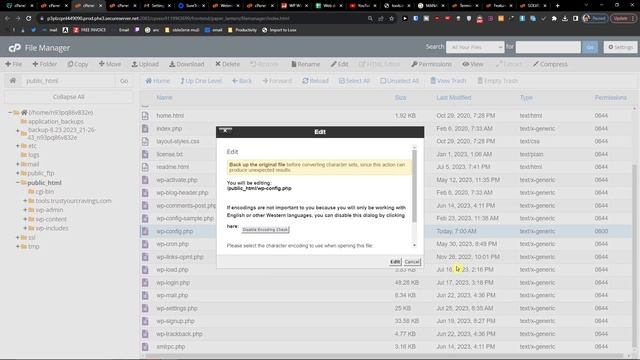This screenshot has height=360, width=640.
Task: Focus the search text field
Action: coord(548,47)
